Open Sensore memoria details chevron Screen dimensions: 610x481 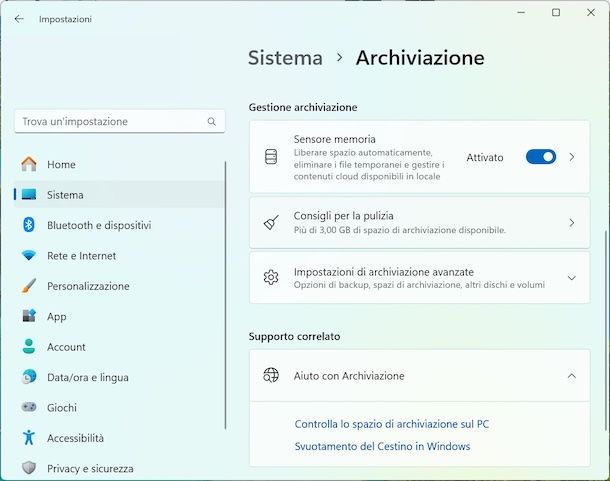(572, 157)
